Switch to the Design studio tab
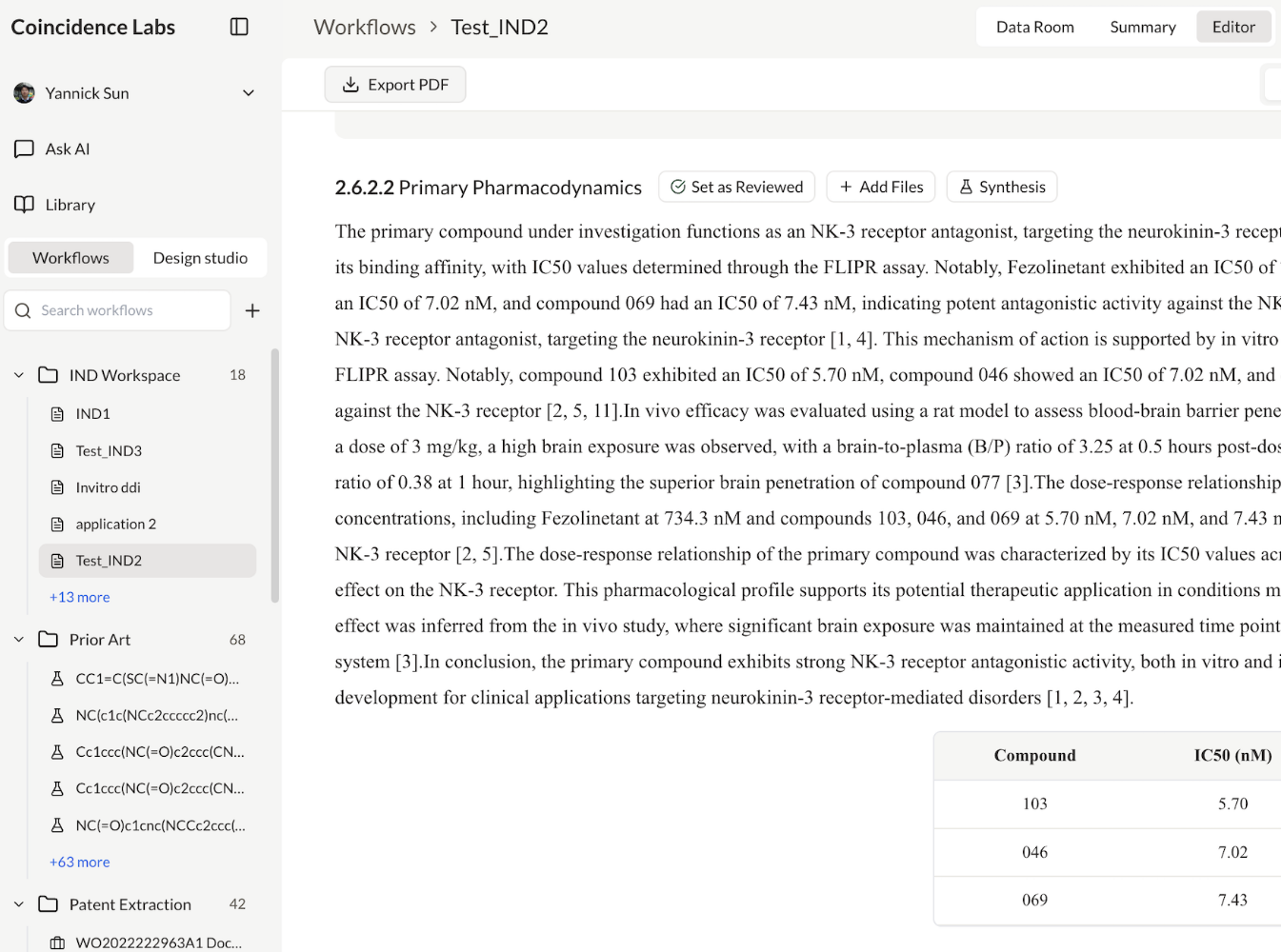The image size is (1282, 952). 200,258
